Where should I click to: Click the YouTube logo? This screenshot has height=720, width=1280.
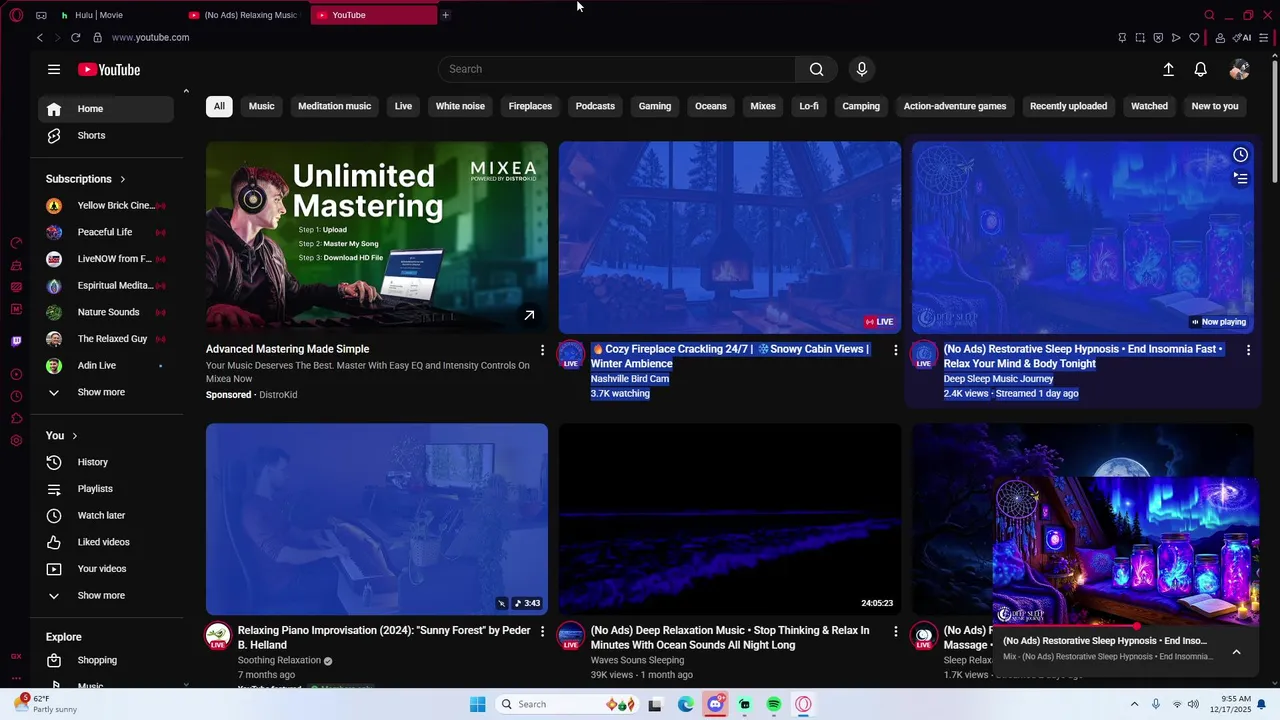point(109,70)
